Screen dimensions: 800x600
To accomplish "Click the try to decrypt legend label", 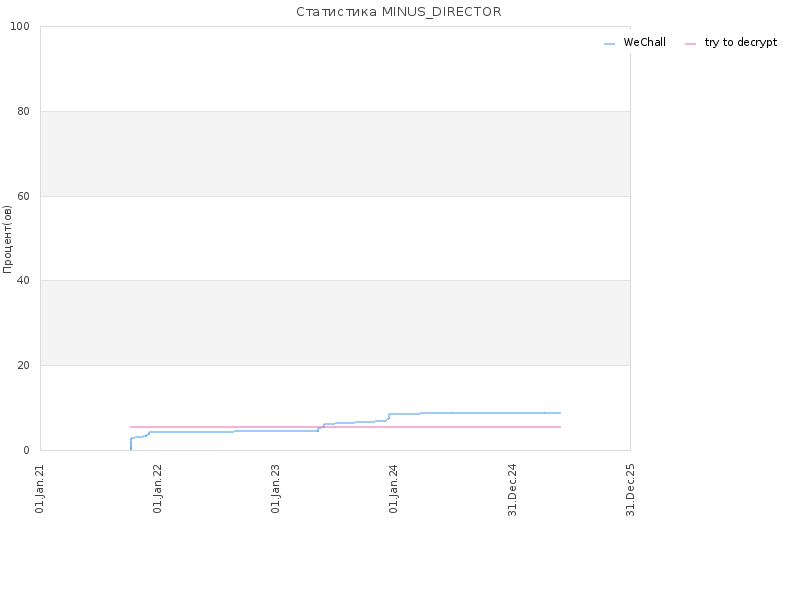I will (x=741, y=43).
